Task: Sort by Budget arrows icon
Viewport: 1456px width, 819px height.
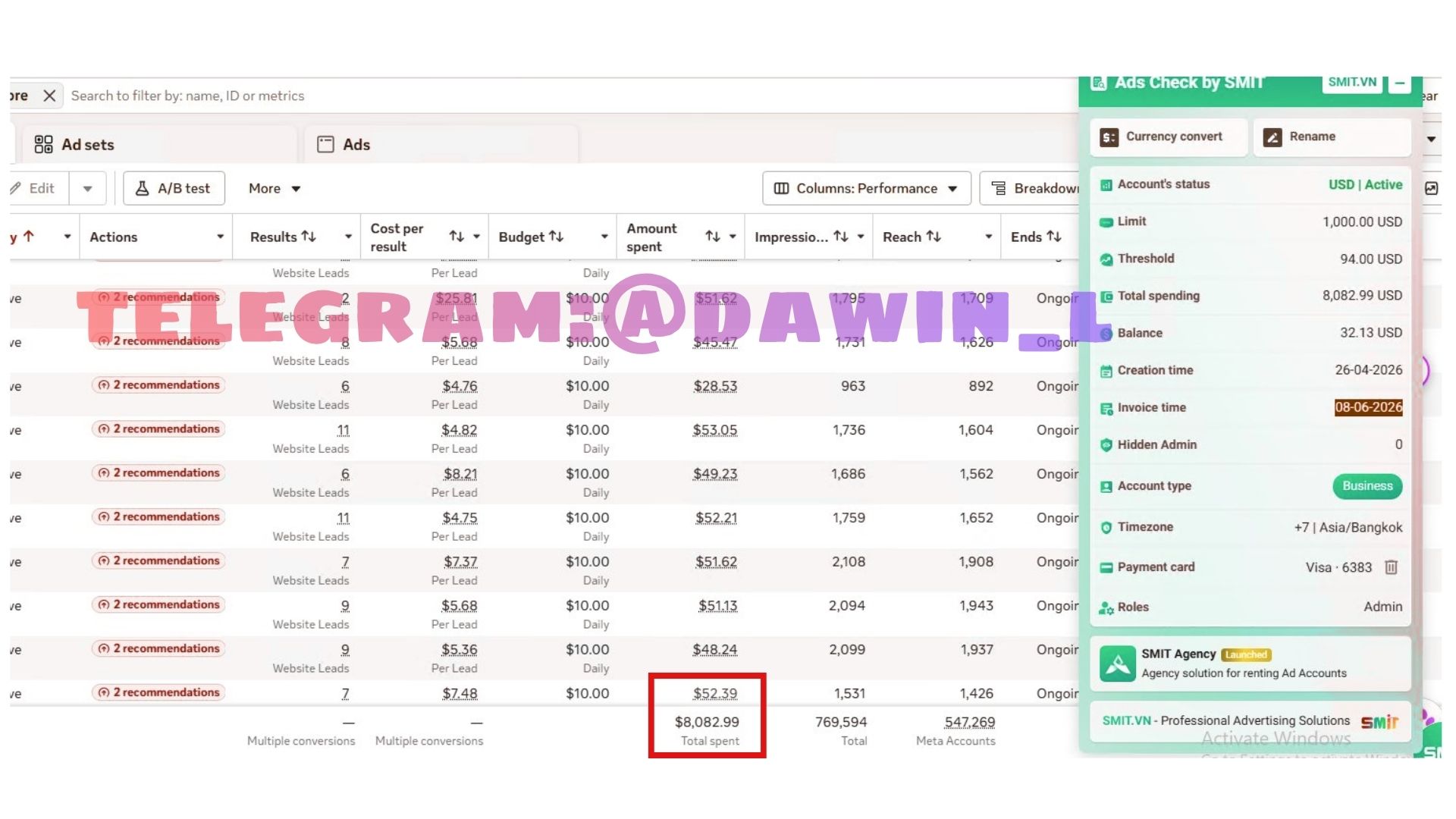Action: [557, 237]
